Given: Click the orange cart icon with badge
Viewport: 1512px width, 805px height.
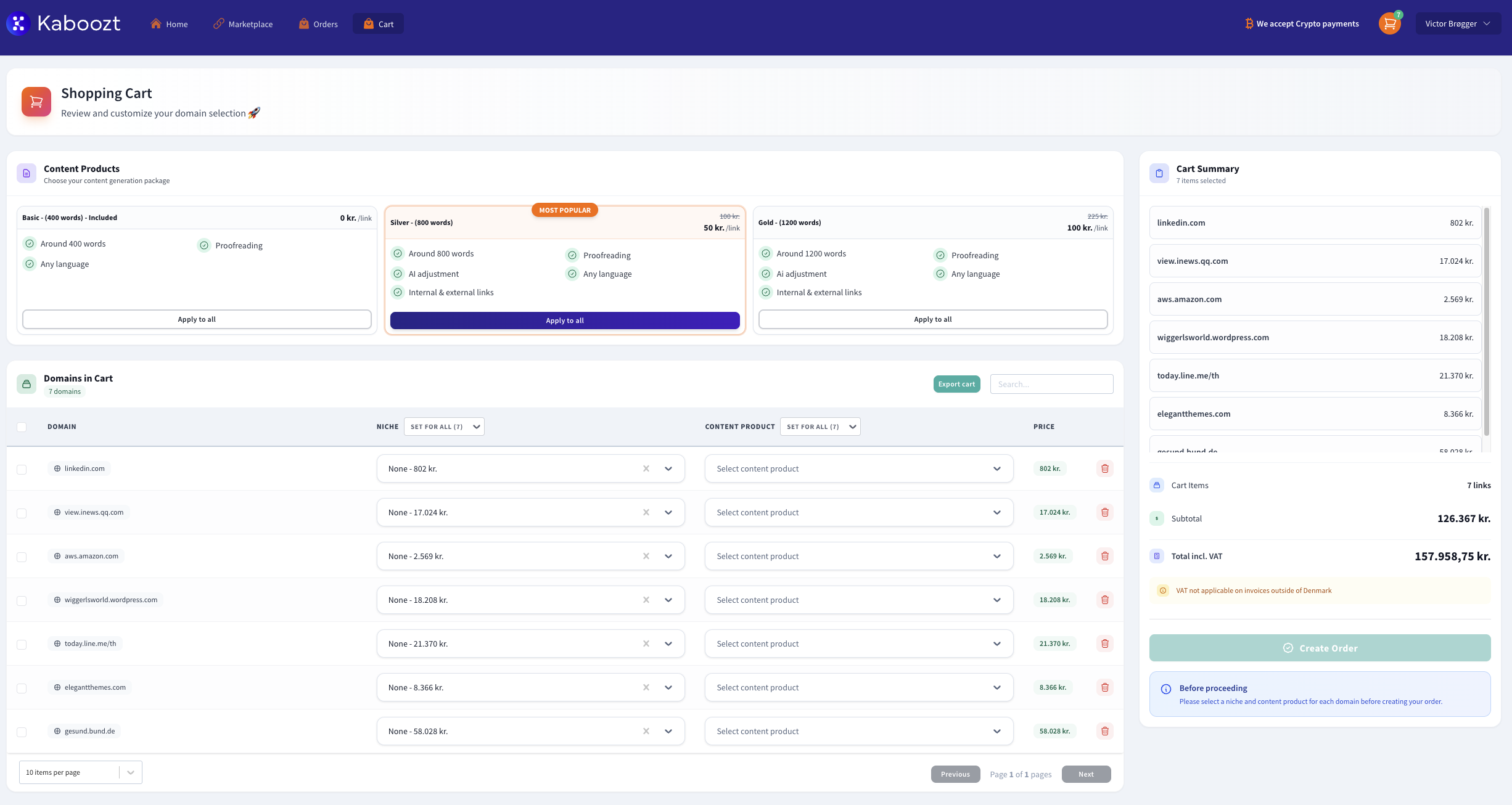Looking at the screenshot, I should [1389, 24].
